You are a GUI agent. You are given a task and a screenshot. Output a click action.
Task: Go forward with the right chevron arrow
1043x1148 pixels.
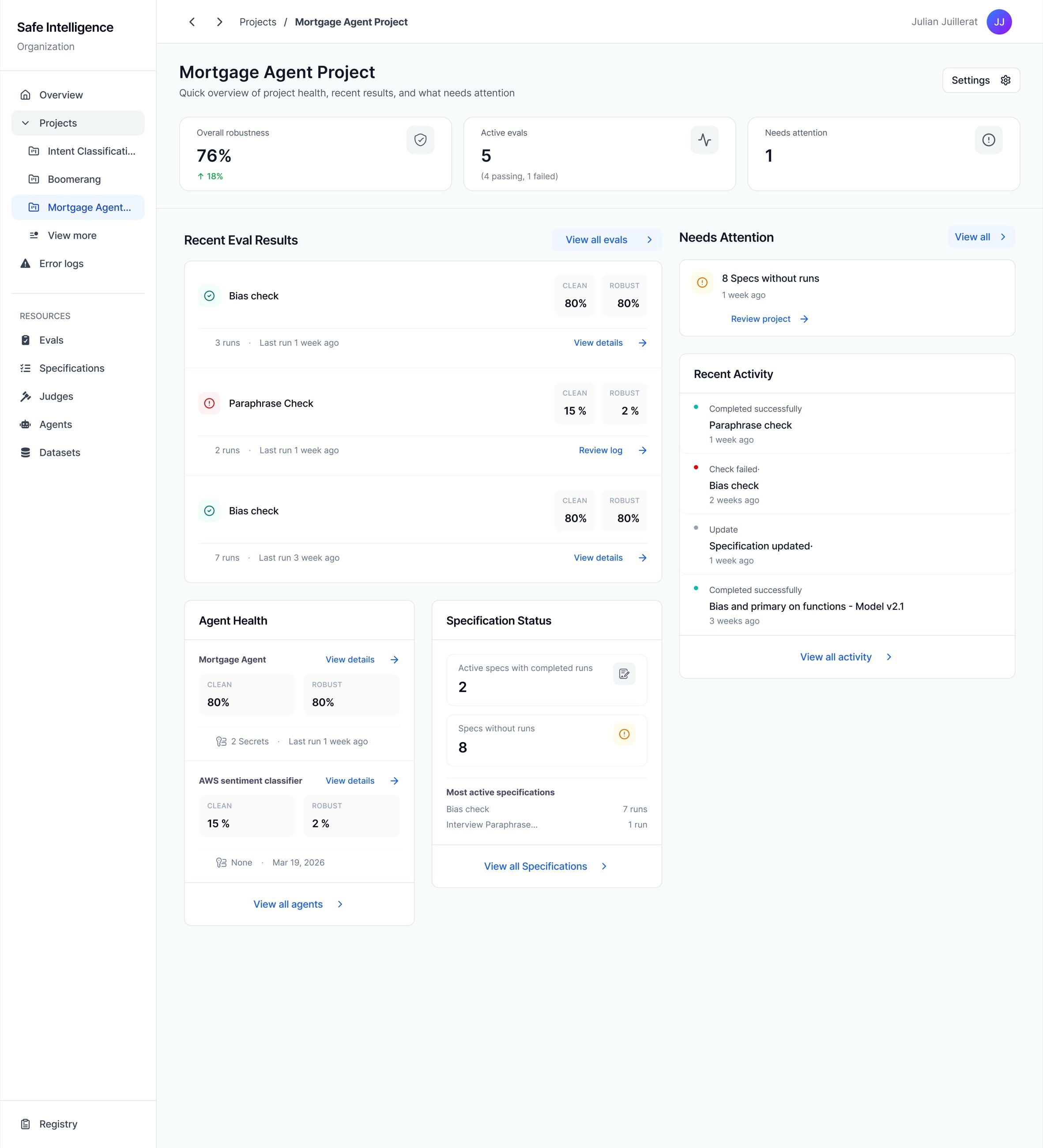pos(219,22)
